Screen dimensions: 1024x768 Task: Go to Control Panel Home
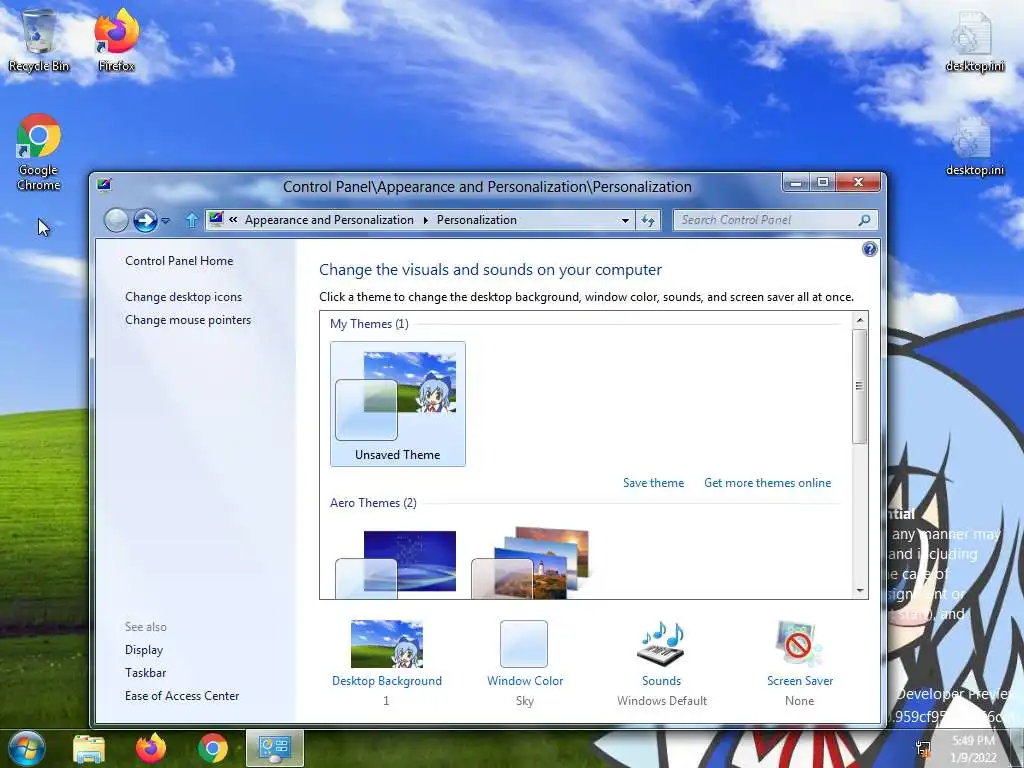(x=179, y=261)
